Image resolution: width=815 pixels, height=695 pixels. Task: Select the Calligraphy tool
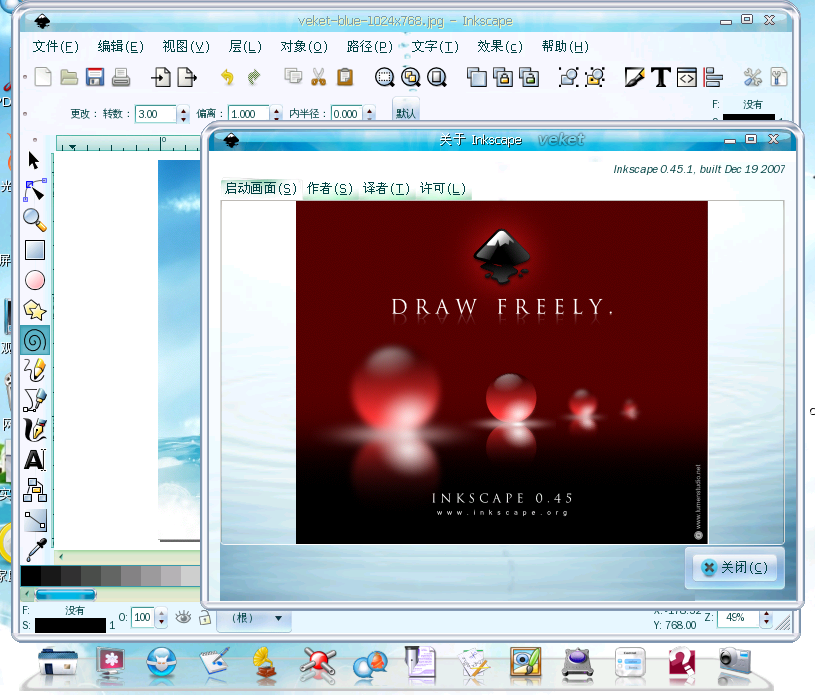click(35, 430)
